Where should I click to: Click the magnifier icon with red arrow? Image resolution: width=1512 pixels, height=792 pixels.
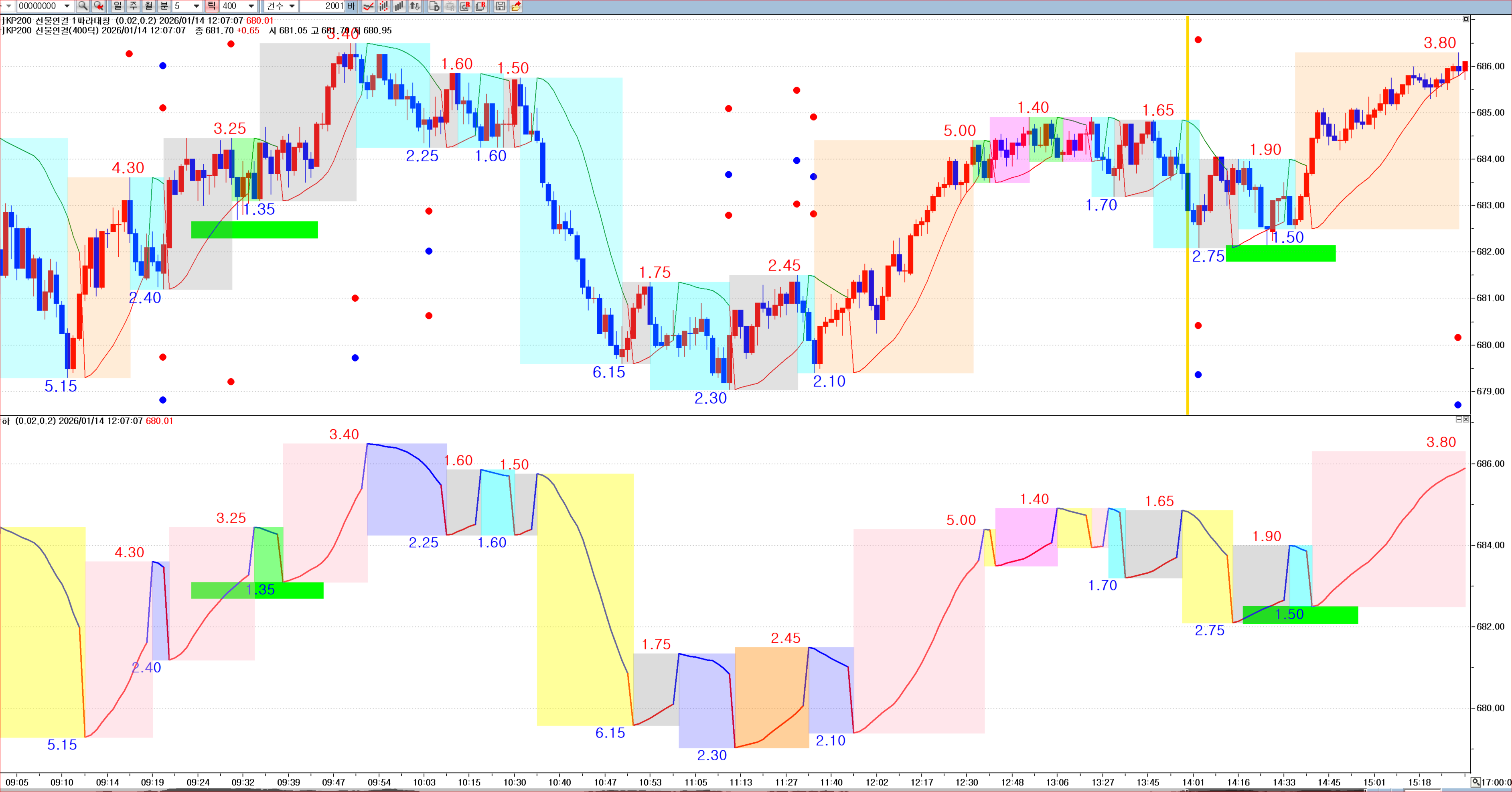pos(99,6)
